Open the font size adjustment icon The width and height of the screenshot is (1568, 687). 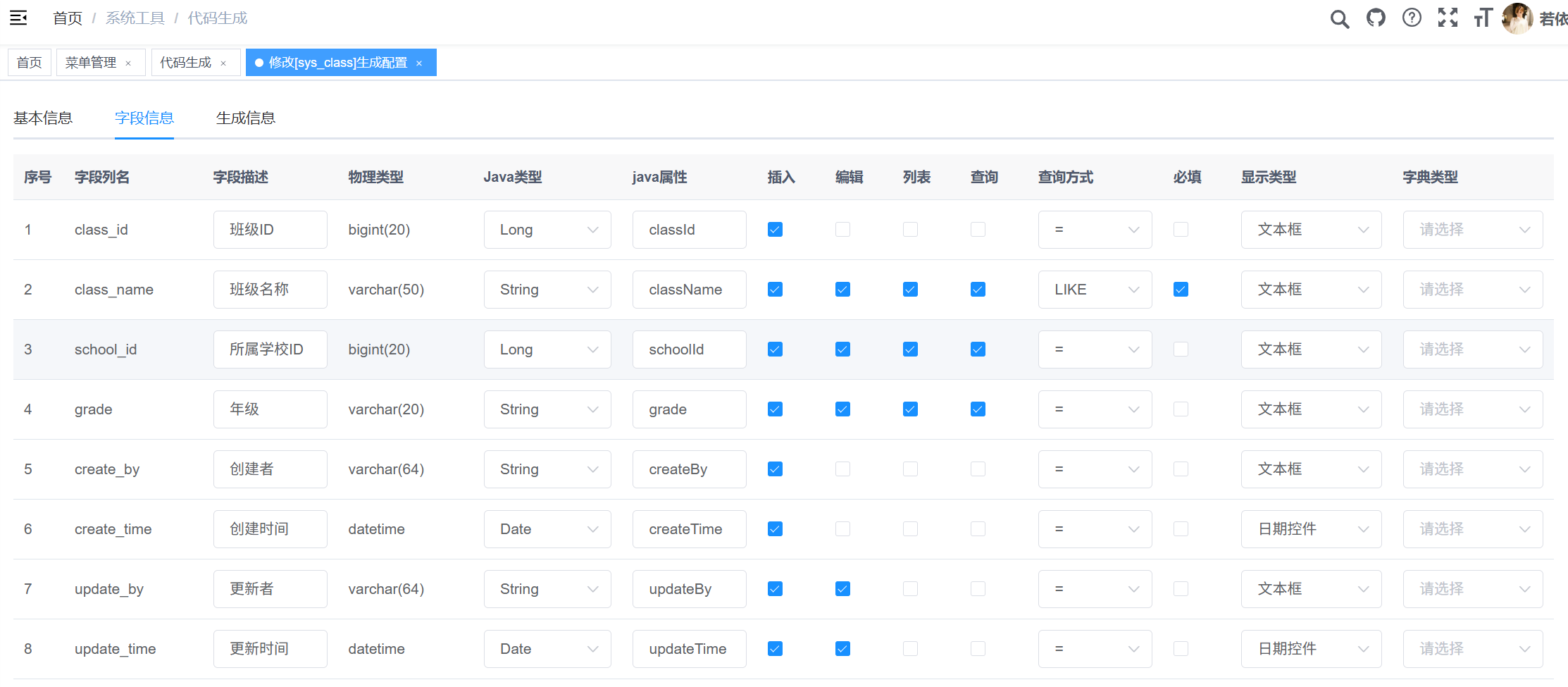[1483, 18]
